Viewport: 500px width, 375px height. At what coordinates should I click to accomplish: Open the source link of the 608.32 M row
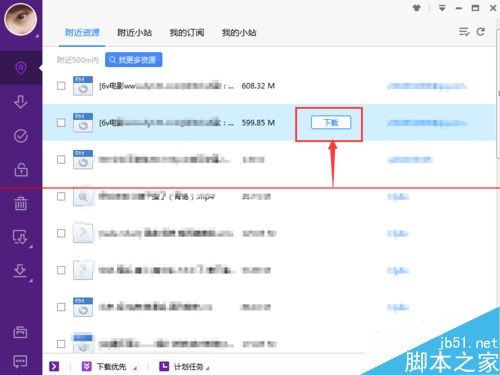pos(427,86)
